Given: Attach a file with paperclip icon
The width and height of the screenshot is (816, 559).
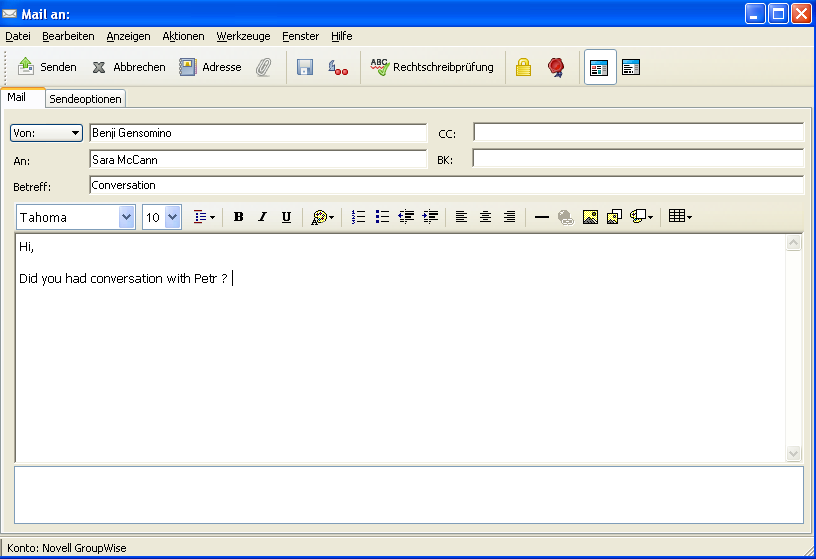Looking at the screenshot, I should tap(264, 67).
